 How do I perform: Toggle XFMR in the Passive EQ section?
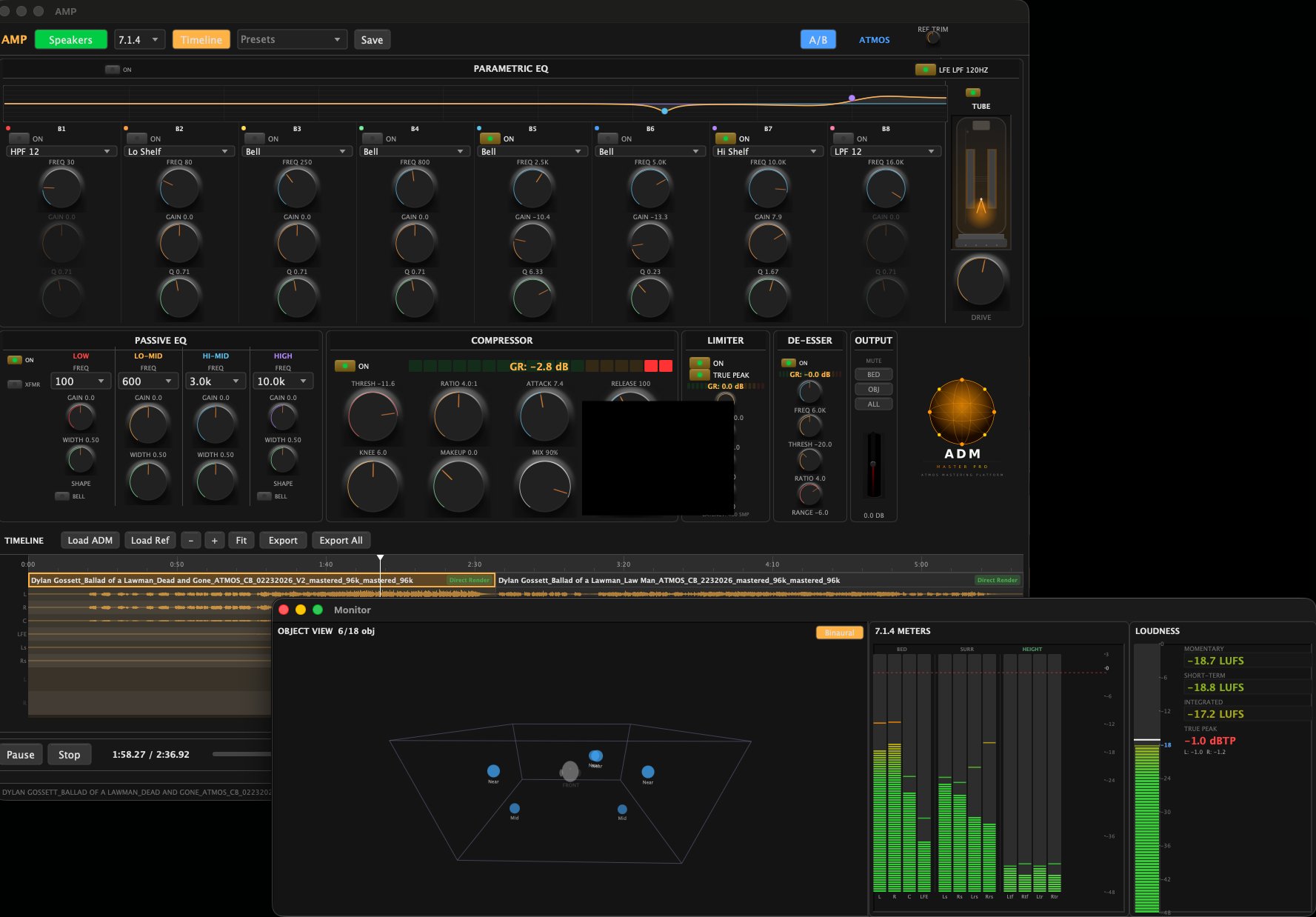click(x=14, y=384)
